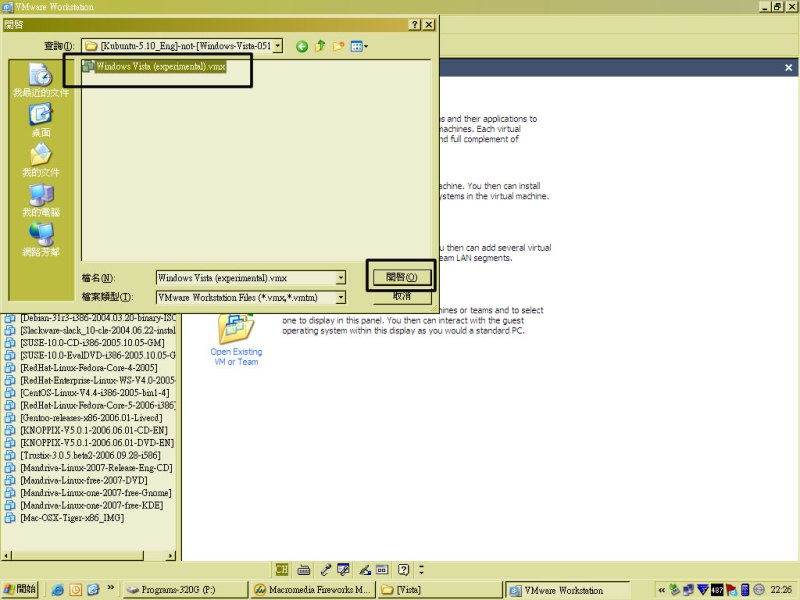Click the IME soft keyboard window icon
This screenshot has width=800, height=600.
coord(382,569)
